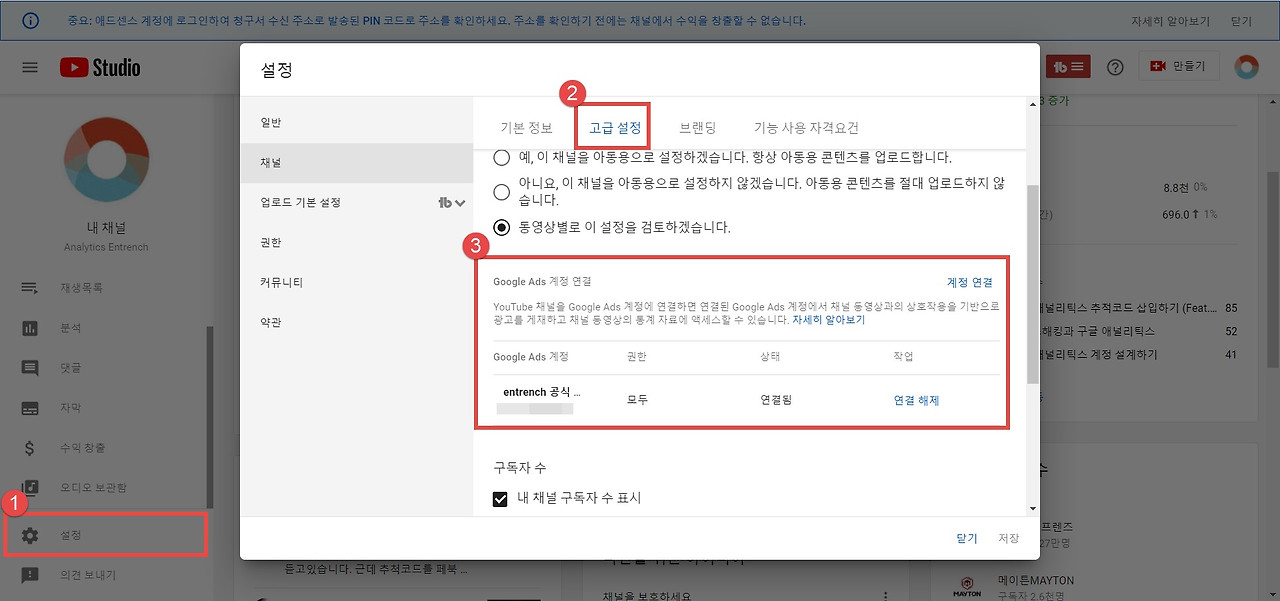This screenshot has height=601, width=1280.
Task: Click 자세히 알아보기 link in Google Ads section
Action: click(x=828, y=320)
